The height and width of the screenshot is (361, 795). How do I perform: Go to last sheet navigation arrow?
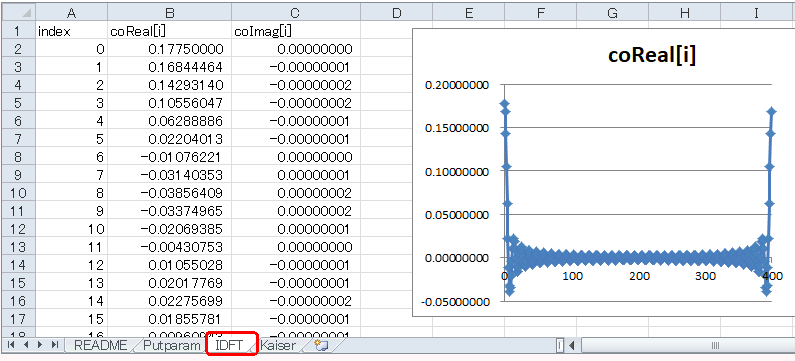(55, 345)
